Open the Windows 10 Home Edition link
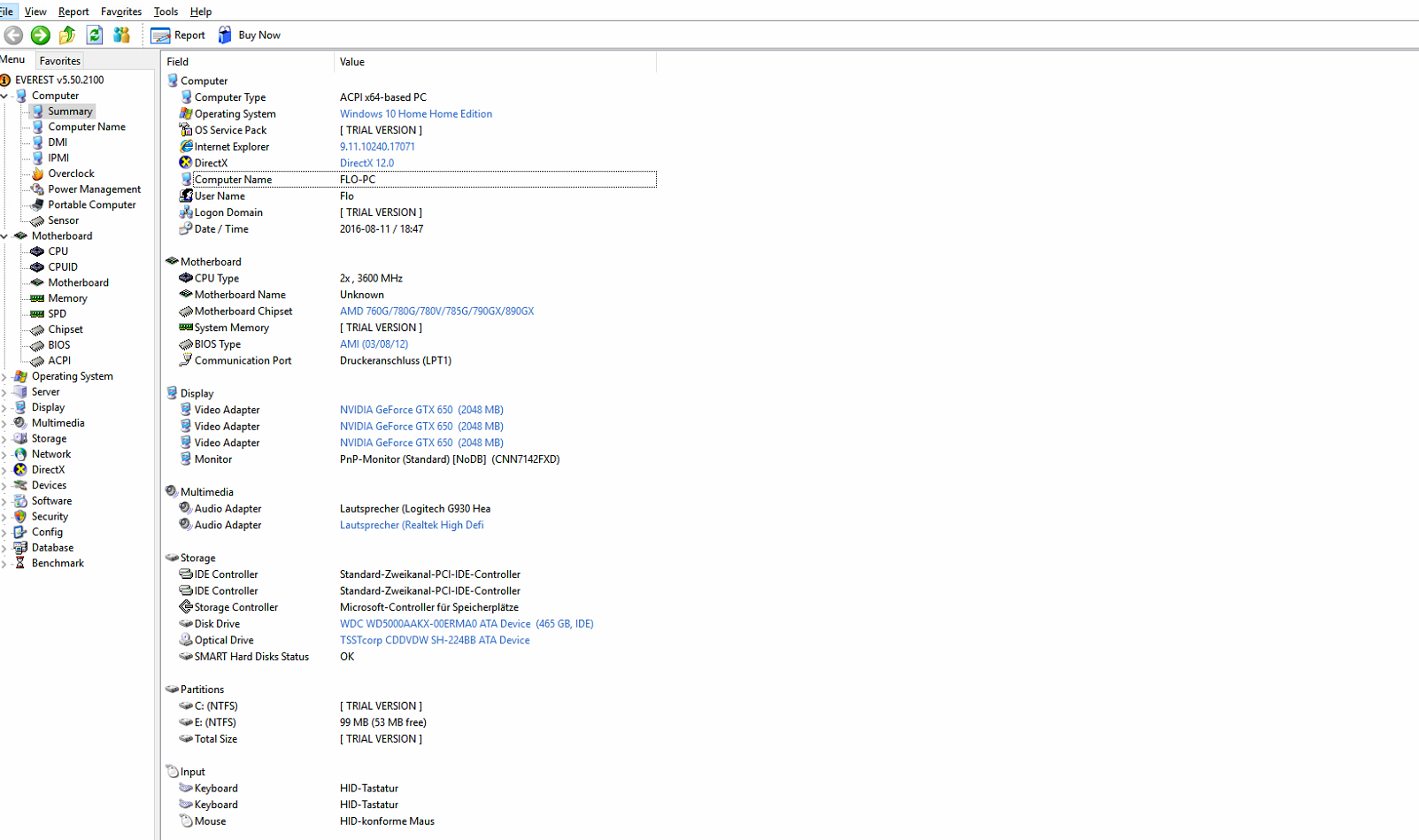 click(416, 114)
